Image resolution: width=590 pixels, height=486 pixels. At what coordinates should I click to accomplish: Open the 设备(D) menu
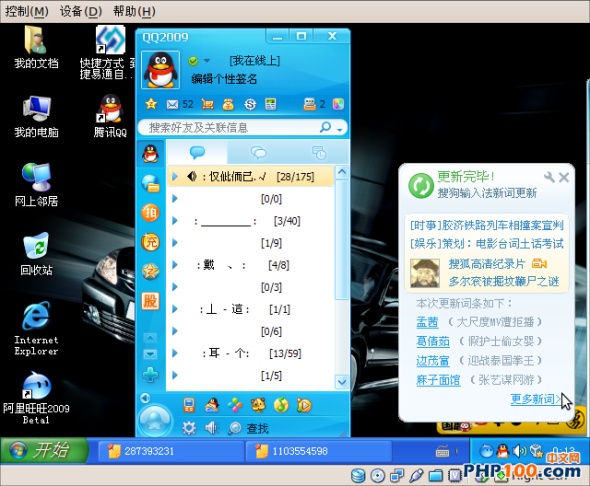[x=81, y=11]
